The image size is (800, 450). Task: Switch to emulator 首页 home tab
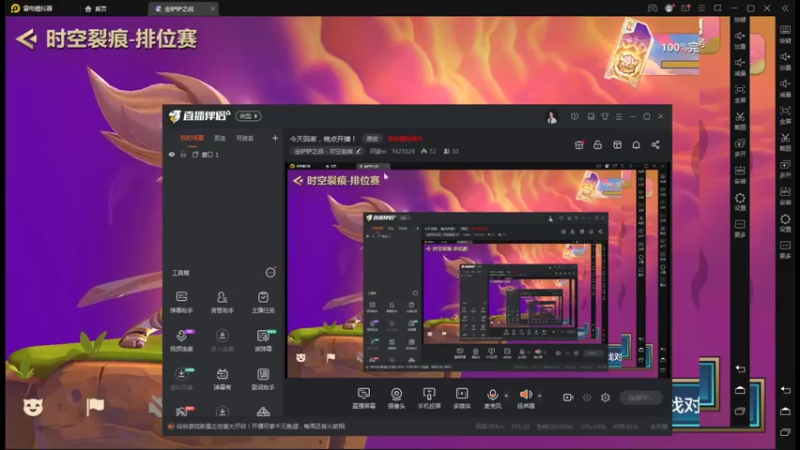[x=96, y=9]
